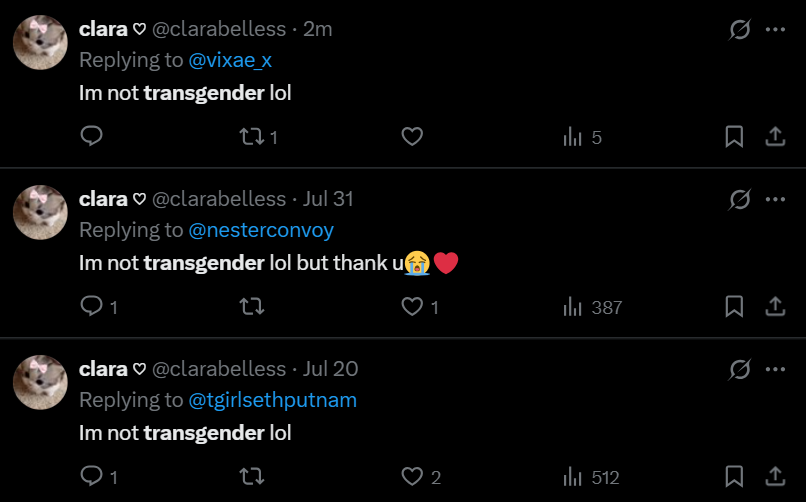Screen dimensions: 806x502
Task: Open more options on Jul 20 tweet
Action: pyautogui.click(x=774, y=370)
